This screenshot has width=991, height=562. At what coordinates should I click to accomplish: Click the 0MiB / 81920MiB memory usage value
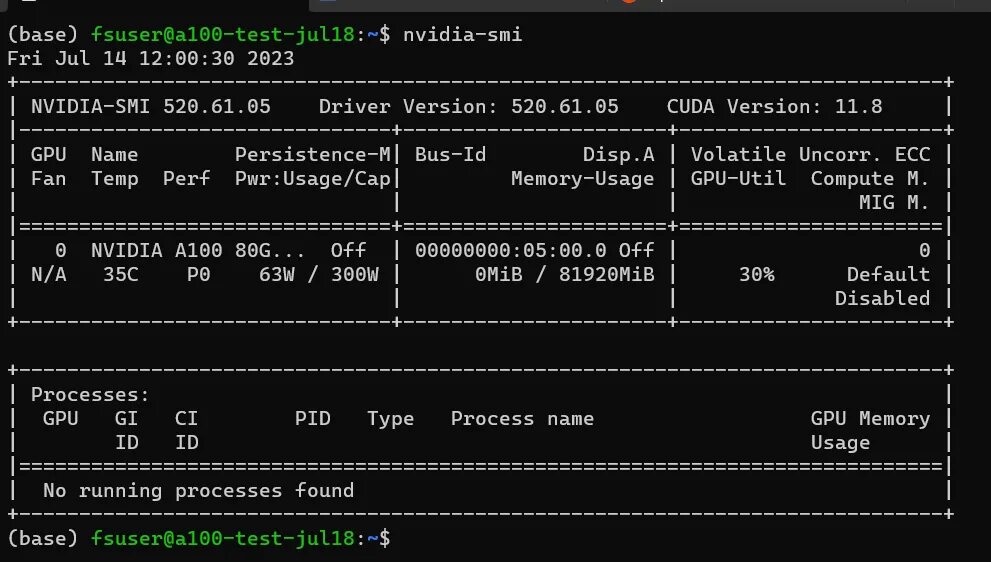tap(564, 274)
